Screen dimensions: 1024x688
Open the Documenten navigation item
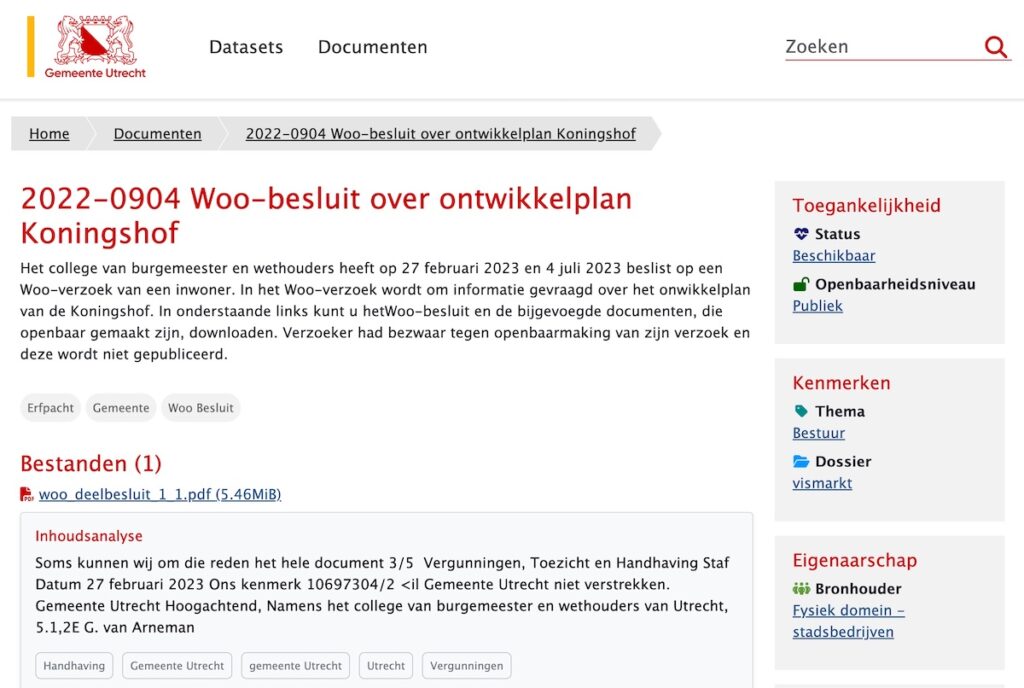point(372,47)
